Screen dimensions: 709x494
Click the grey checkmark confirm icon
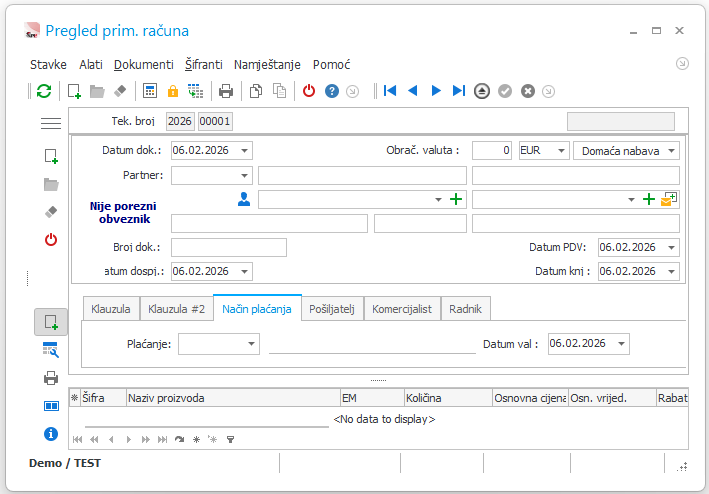pos(505,91)
